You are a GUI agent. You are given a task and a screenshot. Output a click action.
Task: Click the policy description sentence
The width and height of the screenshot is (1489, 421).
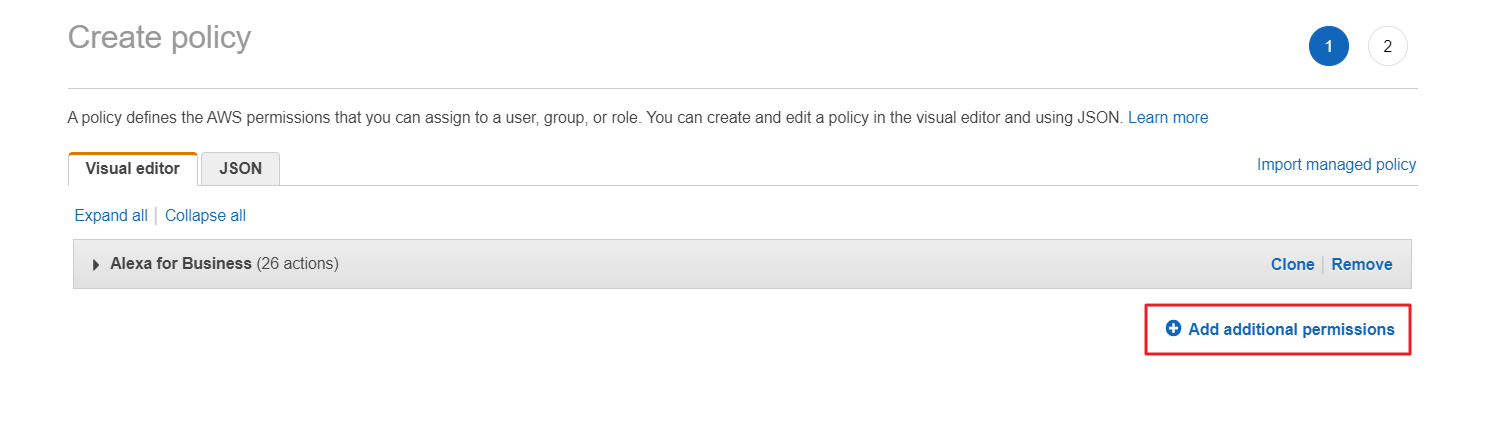coord(595,118)
